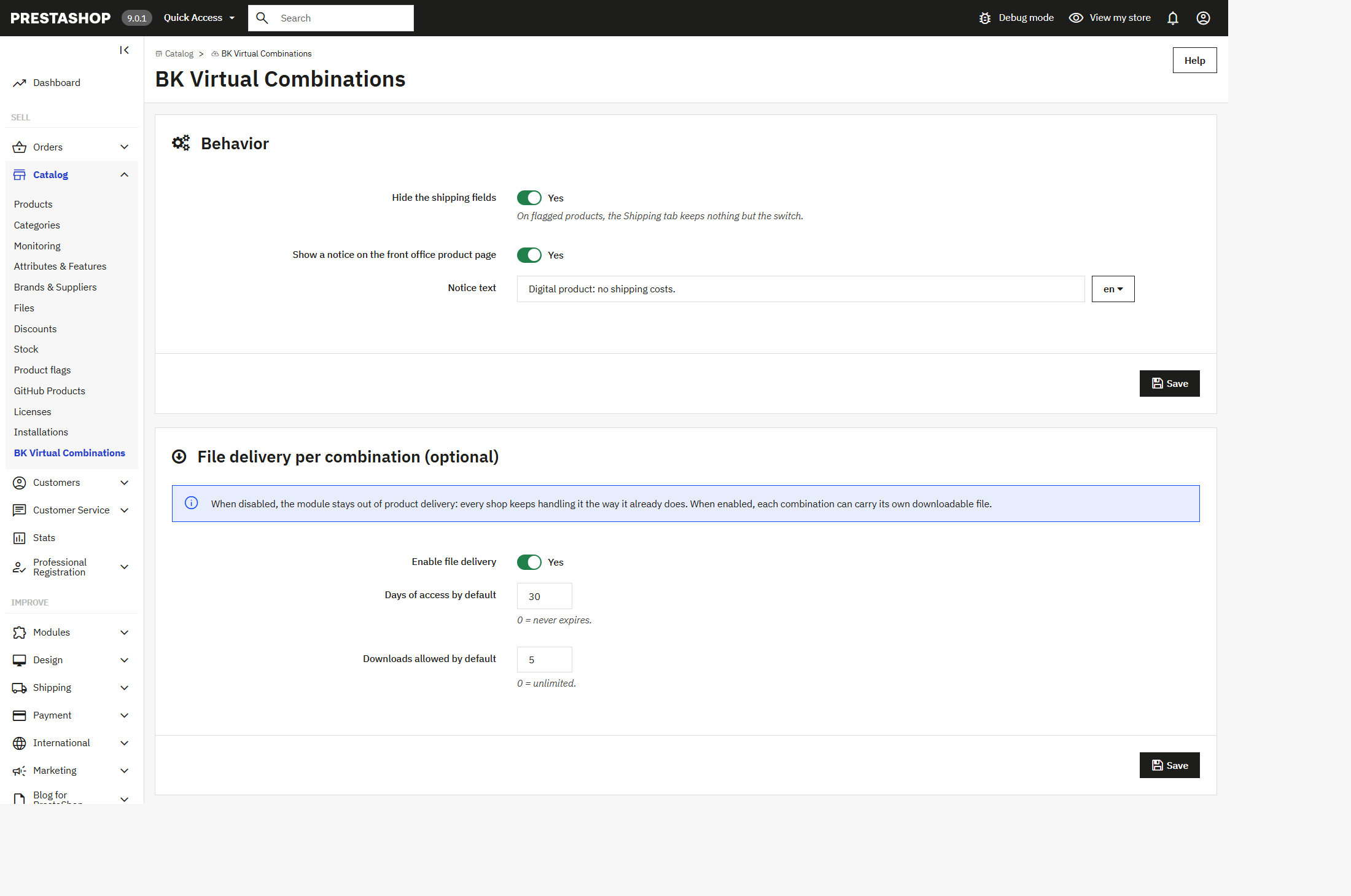
Task: Collapse the sidebar menu
Action: click(124, 50)
